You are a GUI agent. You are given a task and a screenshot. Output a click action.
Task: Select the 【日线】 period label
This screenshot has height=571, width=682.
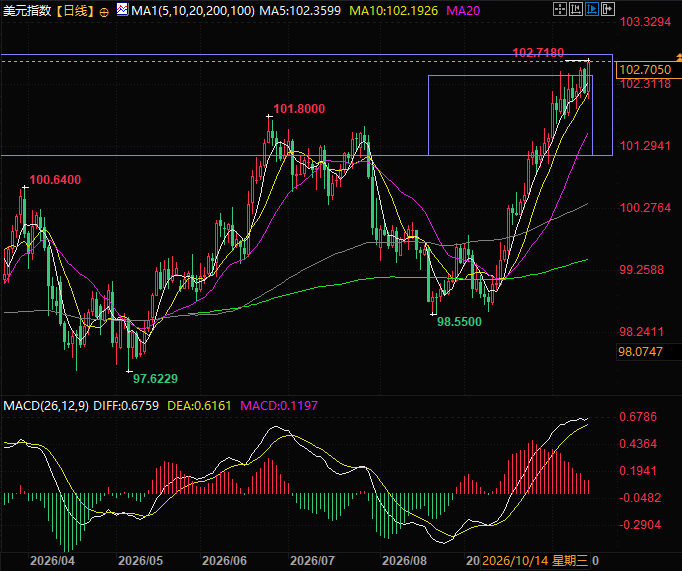(x=75, y=10)
